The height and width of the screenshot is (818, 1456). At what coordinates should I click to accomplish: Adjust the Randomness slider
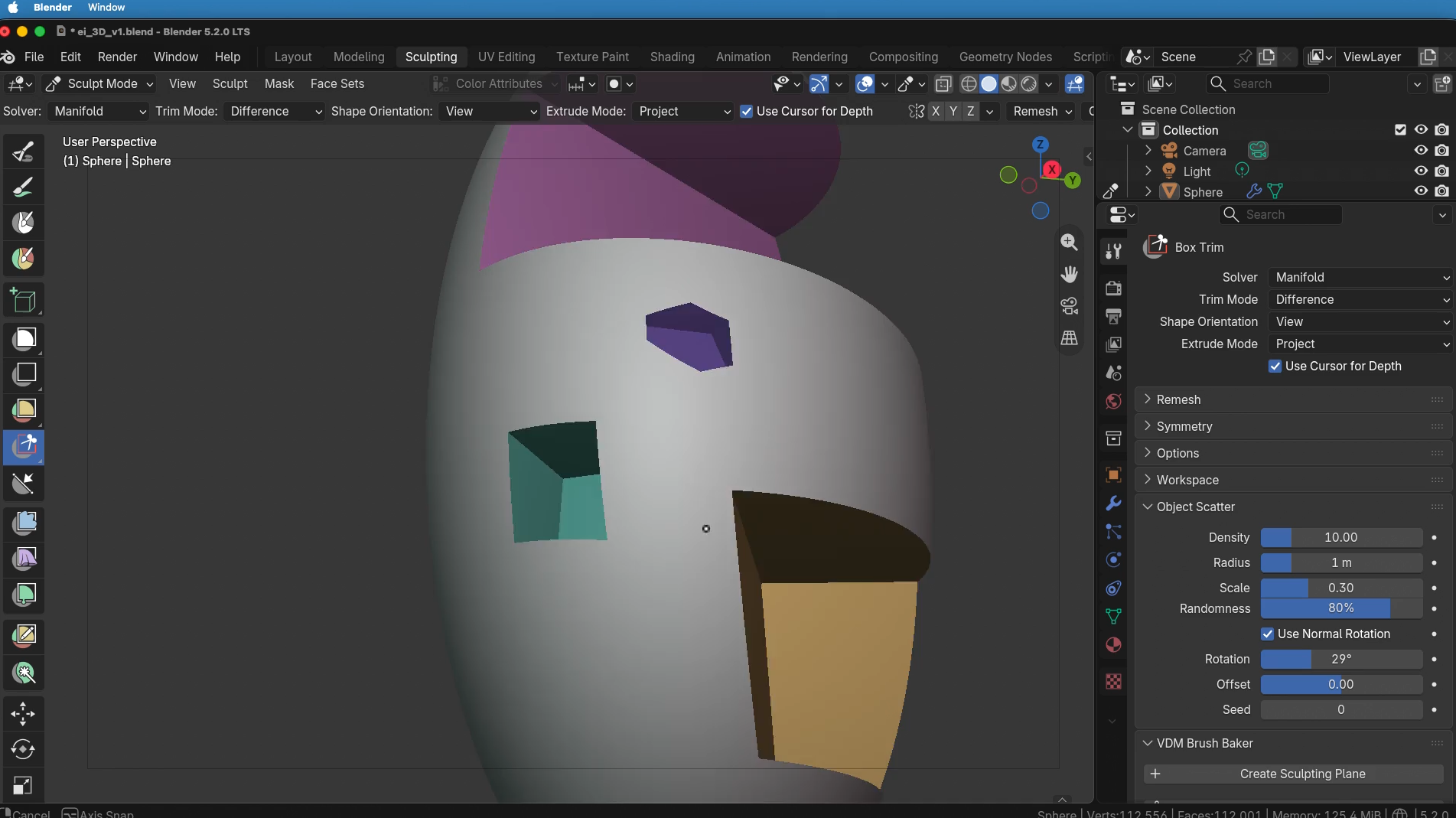(x=1341, y=608)
